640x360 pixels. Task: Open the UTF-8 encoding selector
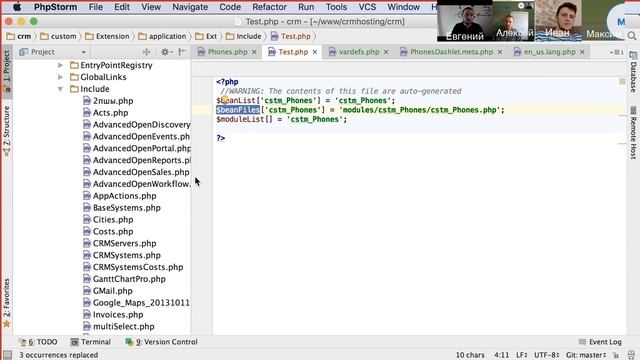point(547,355)
